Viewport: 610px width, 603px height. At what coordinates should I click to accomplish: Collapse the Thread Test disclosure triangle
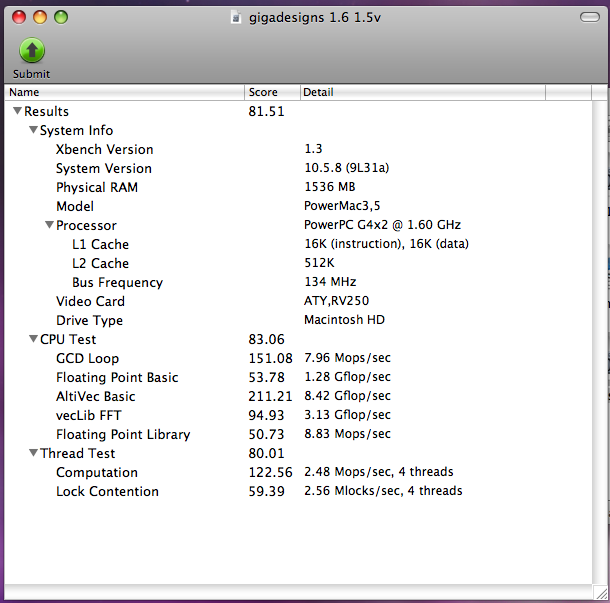pyautogui.click(x=33, y=453)
